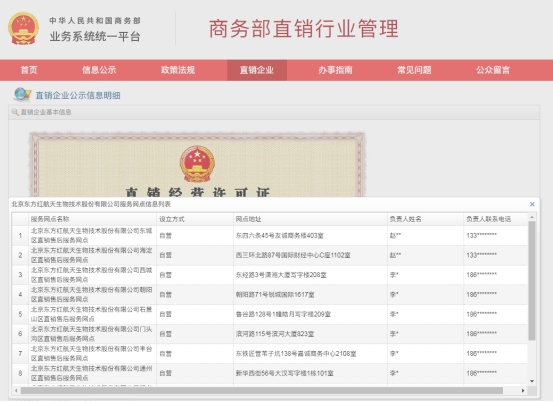This screenshot has width=553, height=402.
Task: Select row 4 朝阳区直销售后服务网点 name
Action: click(91, 294)
